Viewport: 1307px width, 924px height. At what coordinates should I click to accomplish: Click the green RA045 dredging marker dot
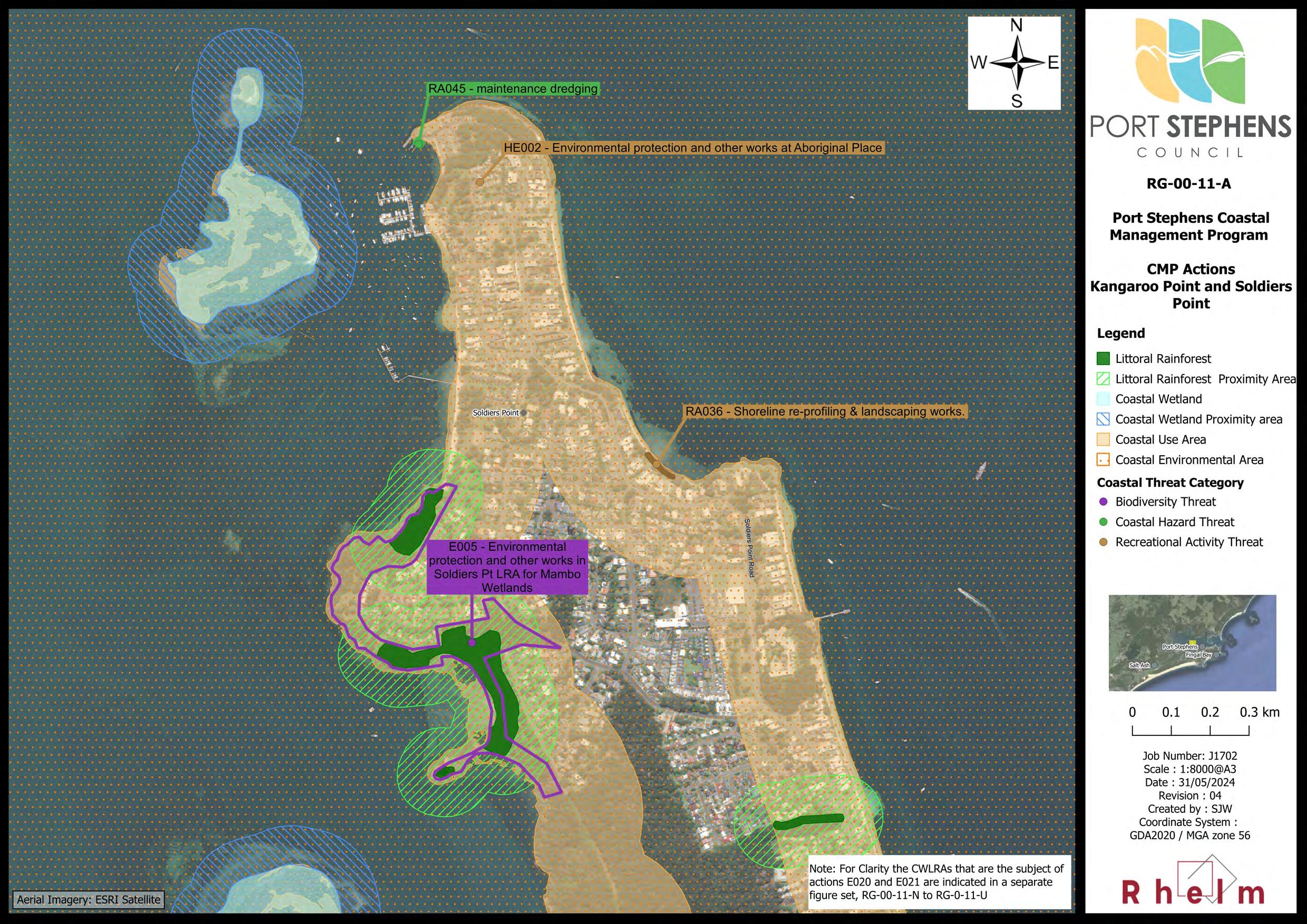[418, 144]
